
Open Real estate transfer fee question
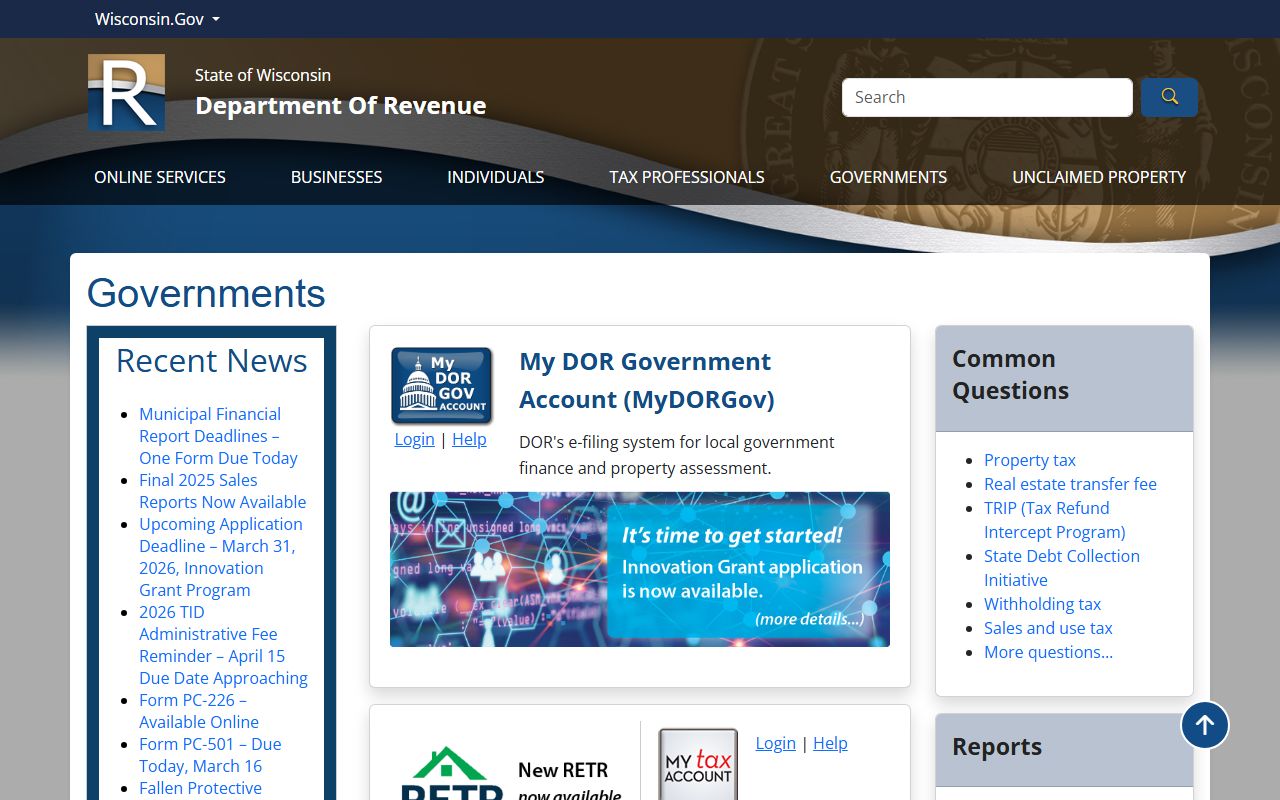click(1070, 484)
